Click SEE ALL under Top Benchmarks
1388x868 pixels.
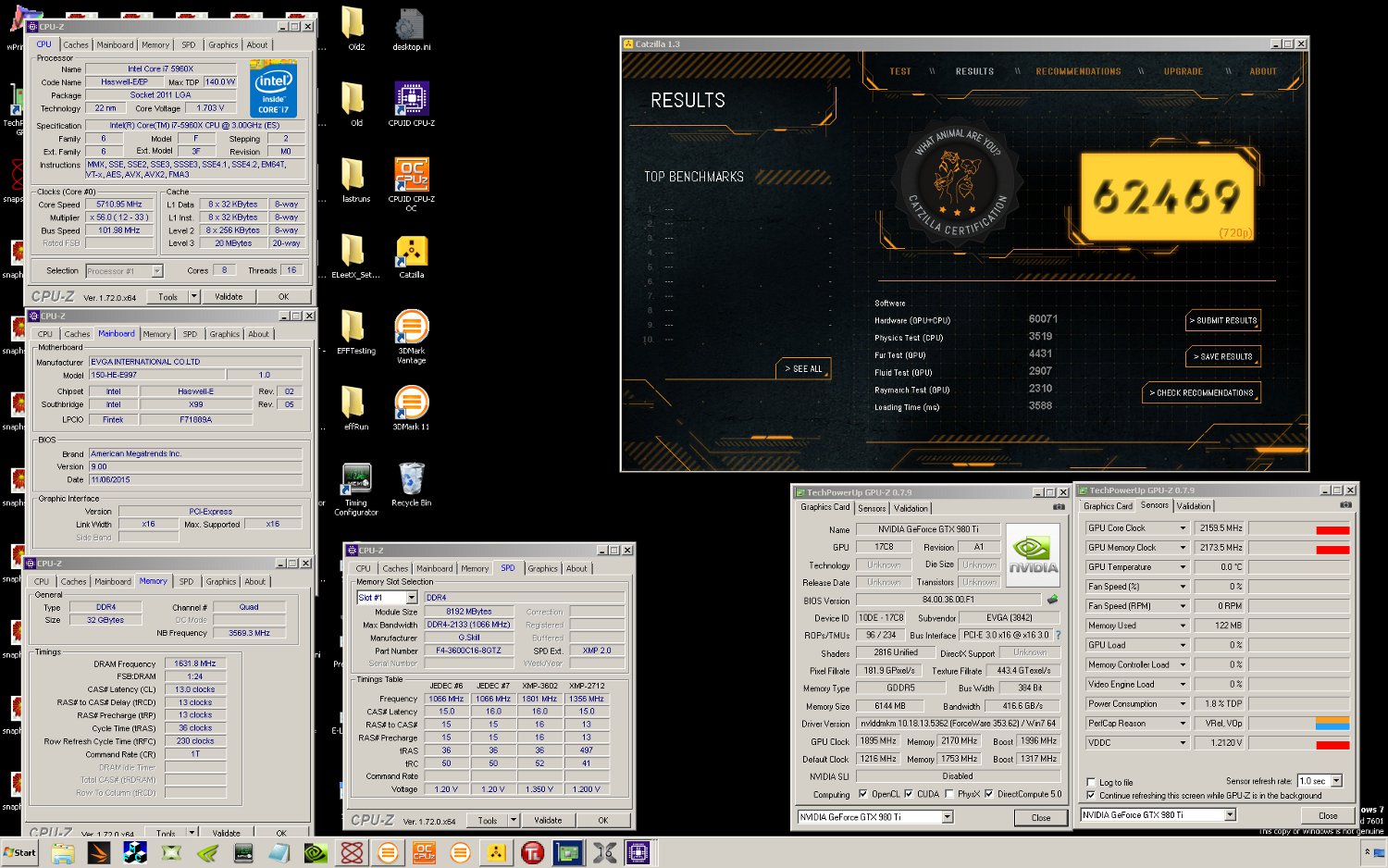coord(803,368)
